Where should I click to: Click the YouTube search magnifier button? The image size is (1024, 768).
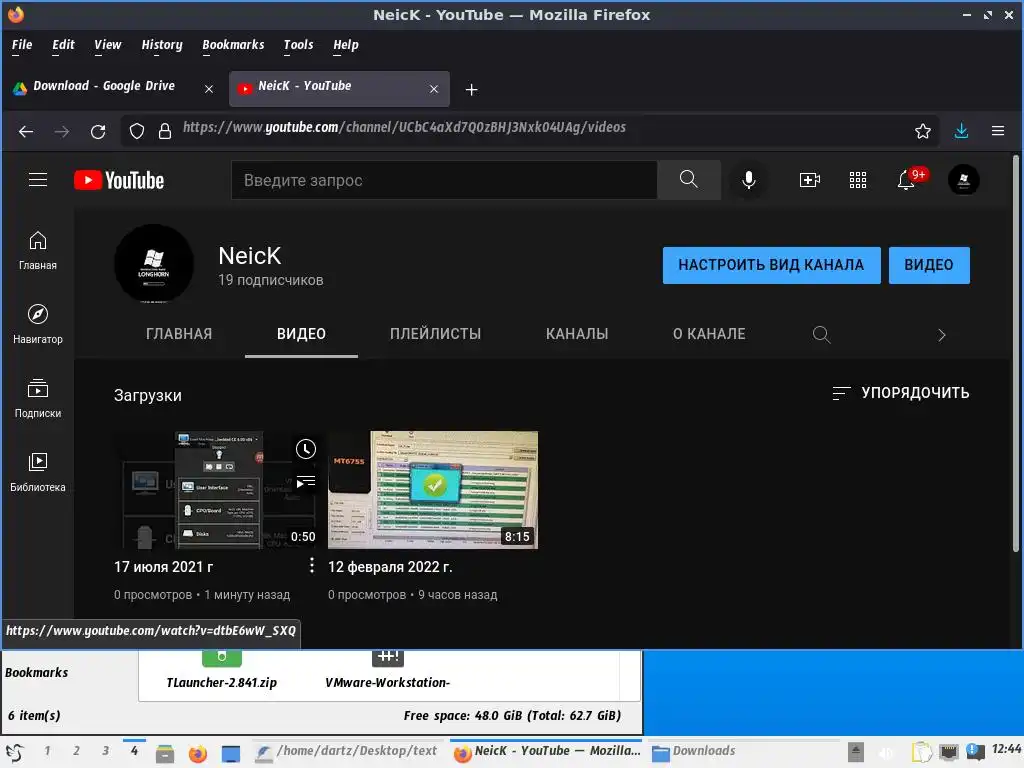click(688, 180)
